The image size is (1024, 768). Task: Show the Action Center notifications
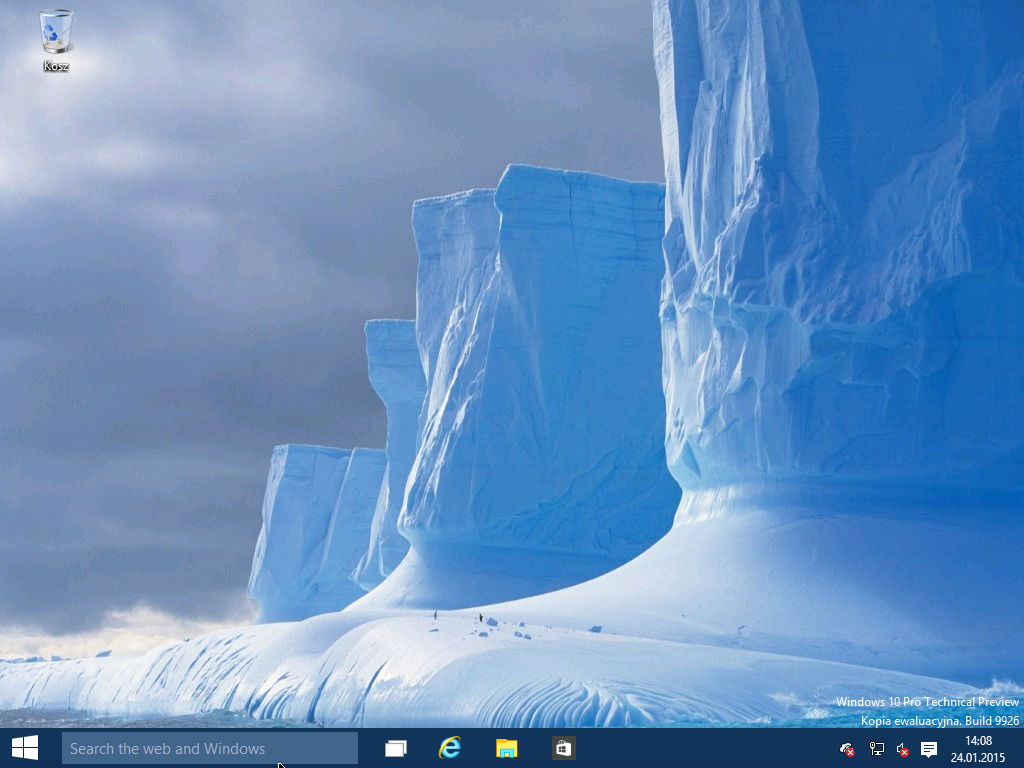pyautogui.click(x=929, y=749)
